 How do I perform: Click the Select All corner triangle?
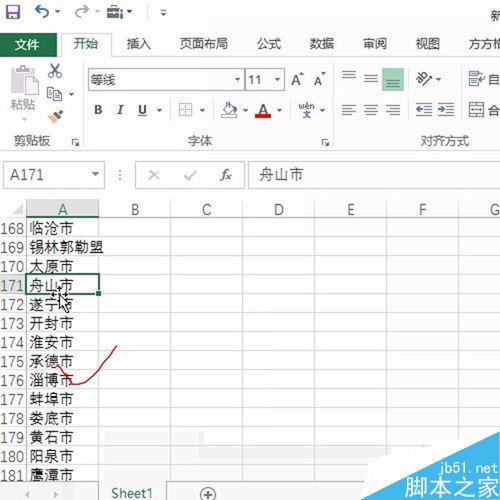[x=17, y=209]
